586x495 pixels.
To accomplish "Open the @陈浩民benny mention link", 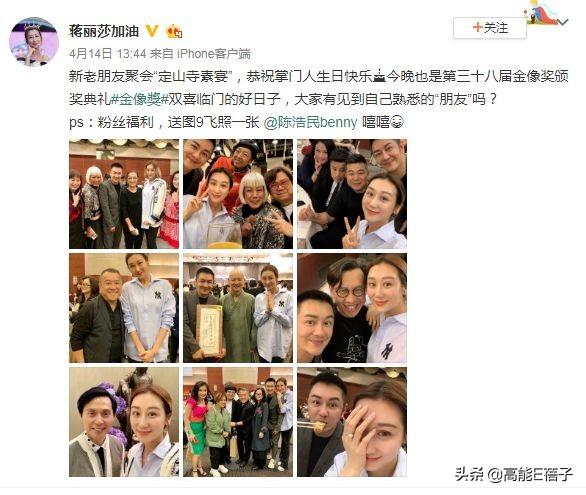I will [x=310, y=122].
